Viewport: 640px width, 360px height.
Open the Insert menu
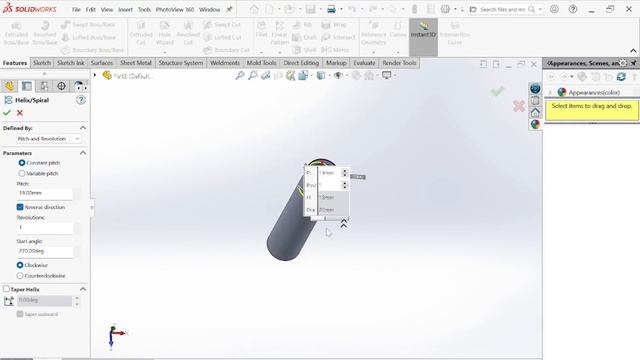(x=125, y=9)
